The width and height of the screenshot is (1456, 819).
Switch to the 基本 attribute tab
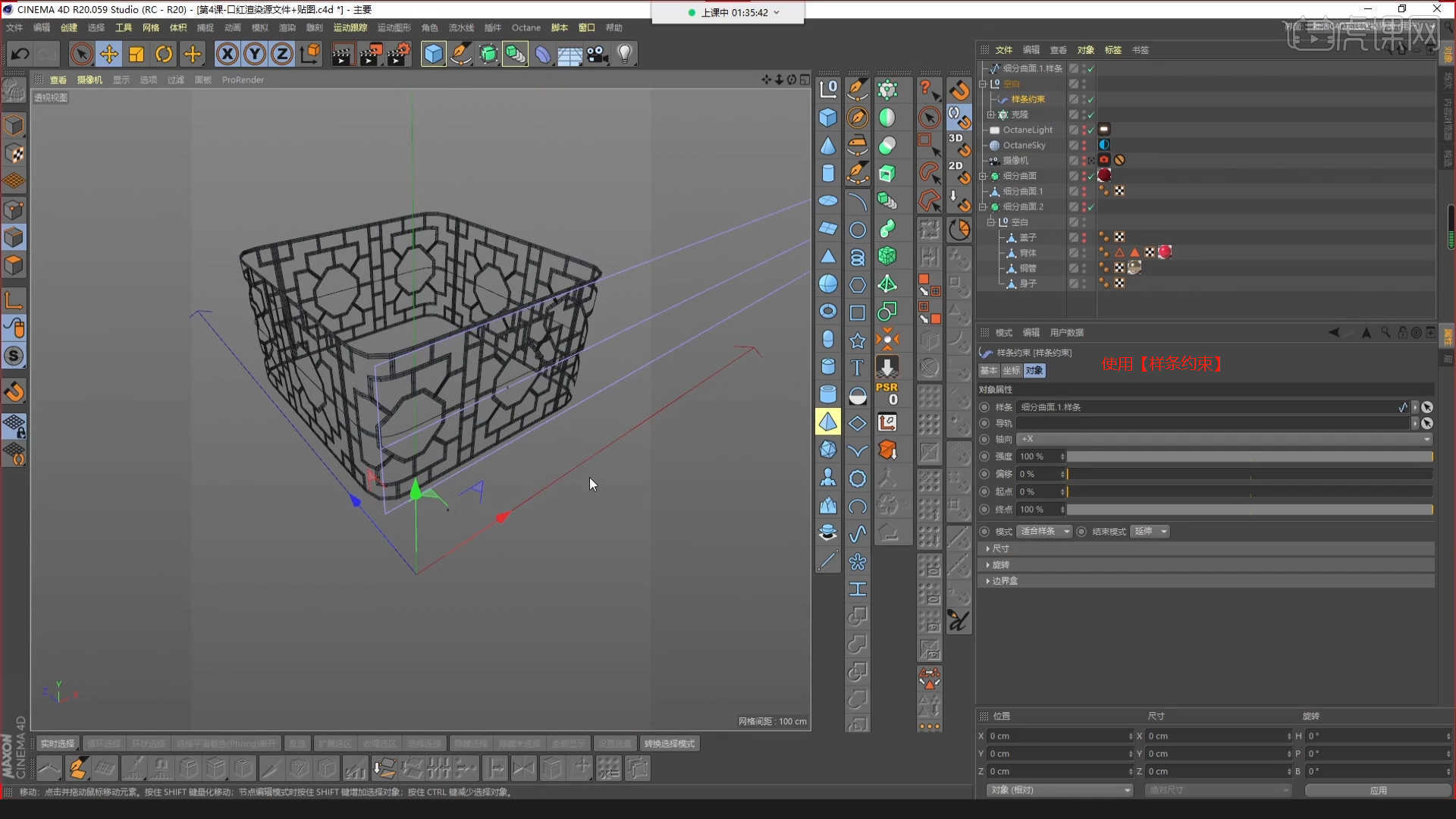click(989, 371)
